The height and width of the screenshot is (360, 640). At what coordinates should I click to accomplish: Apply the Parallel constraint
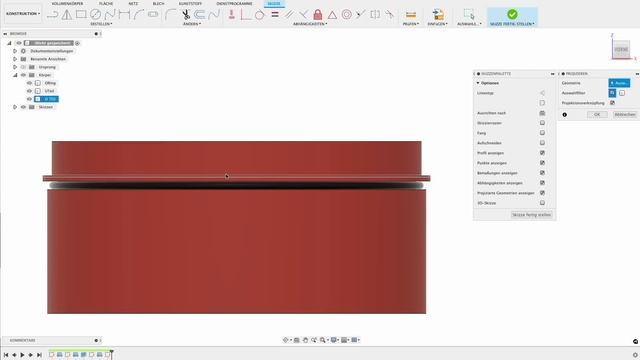[x=289, y=15]
